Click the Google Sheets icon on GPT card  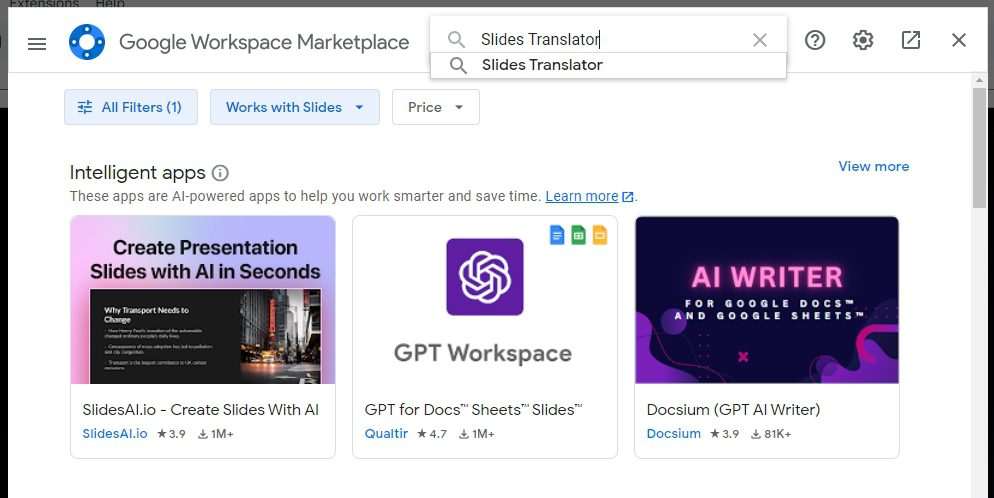578,235
